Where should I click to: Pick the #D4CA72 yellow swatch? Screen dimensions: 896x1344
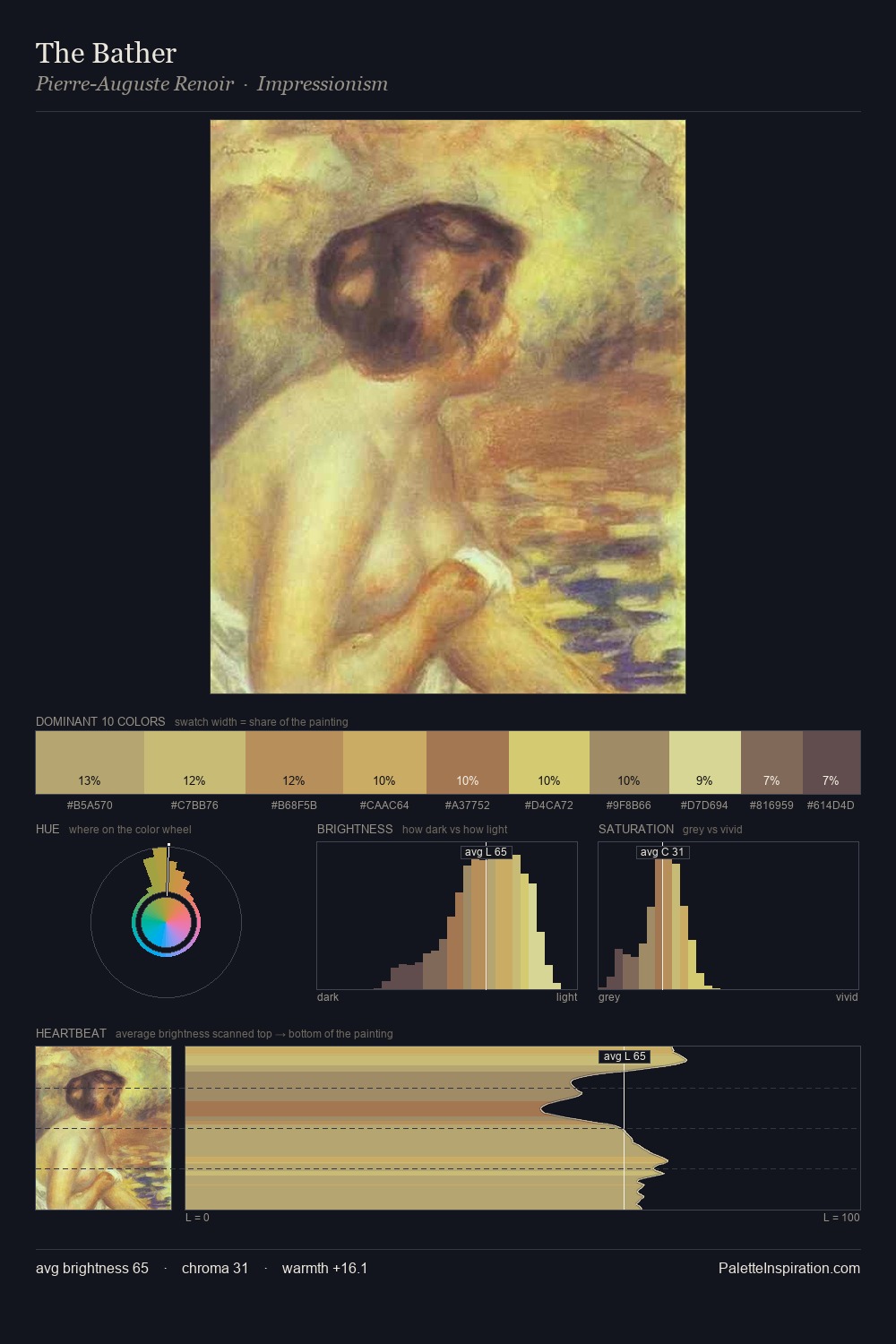point(549,762)
